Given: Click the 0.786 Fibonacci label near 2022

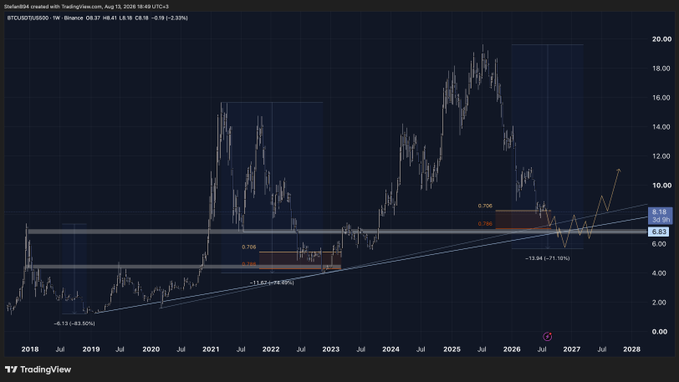Looking at the screenshot, I should 249,264.
